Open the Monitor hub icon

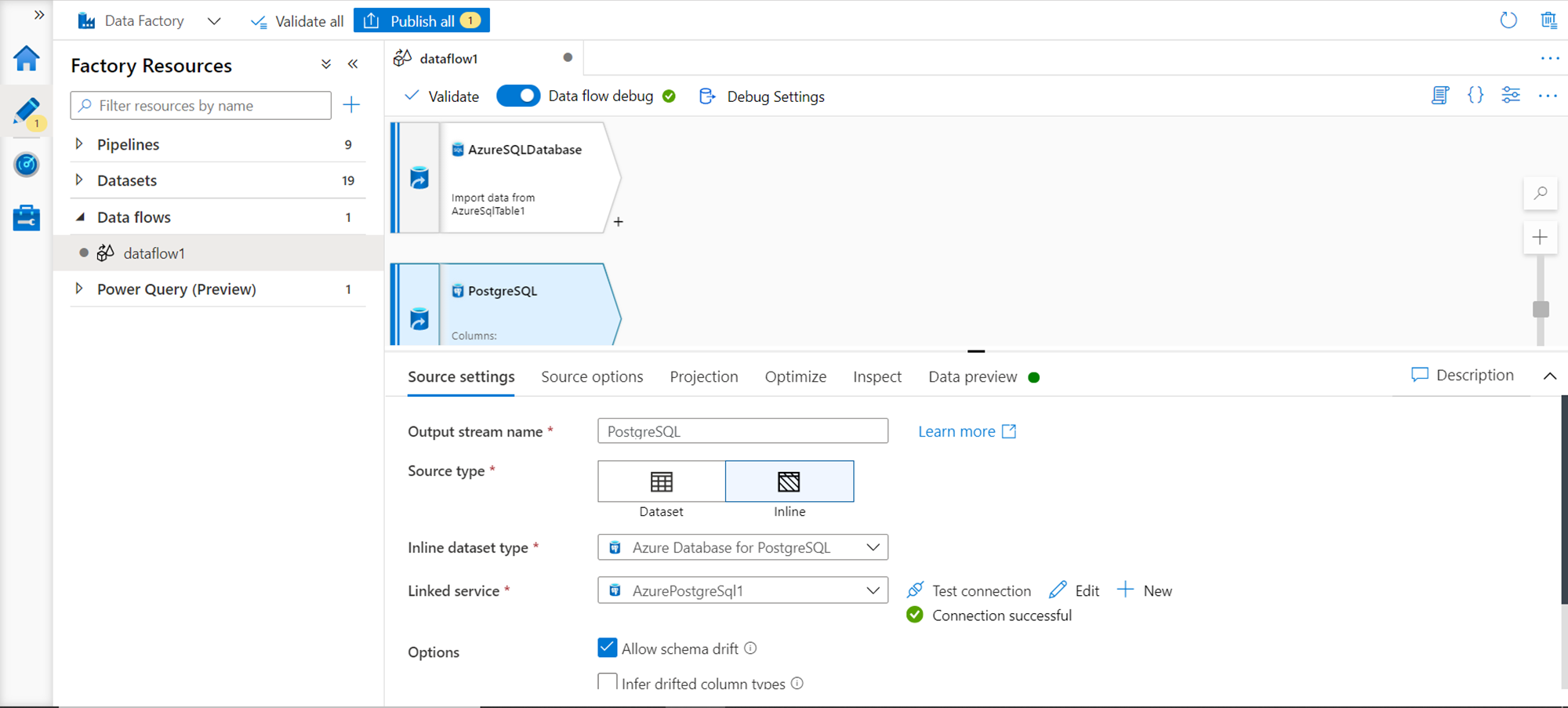27,165
